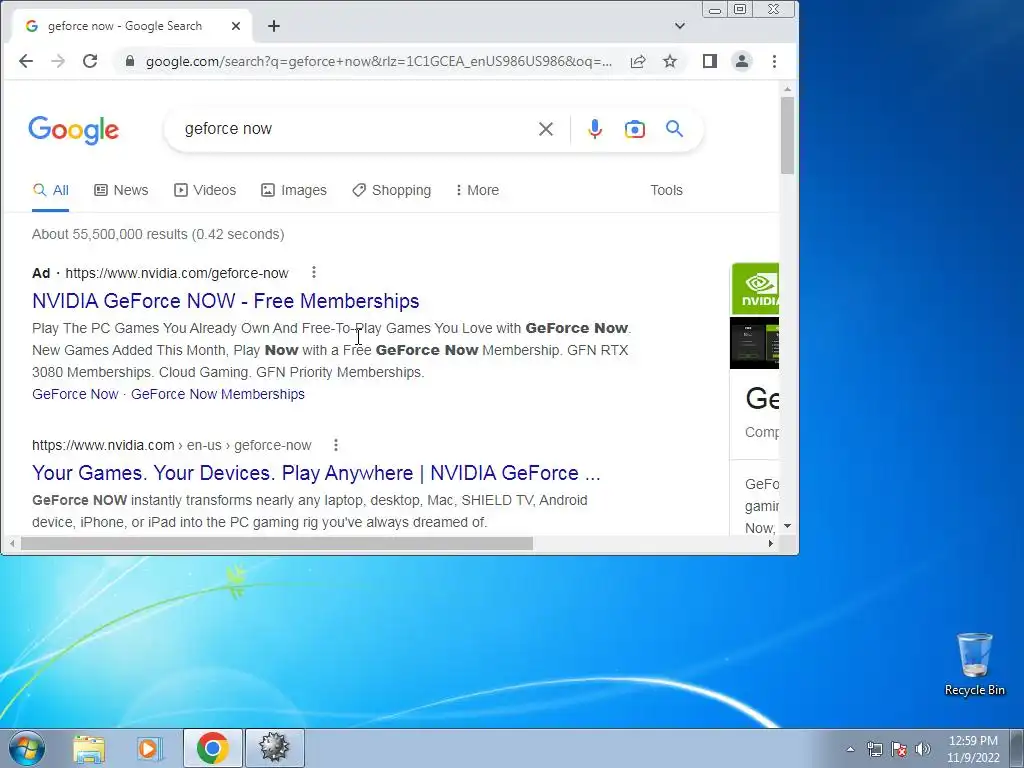Viewport: 1024px width, 768px height.
Task: Show hidden tray icons arrow
Action: [x=850, y=749]
